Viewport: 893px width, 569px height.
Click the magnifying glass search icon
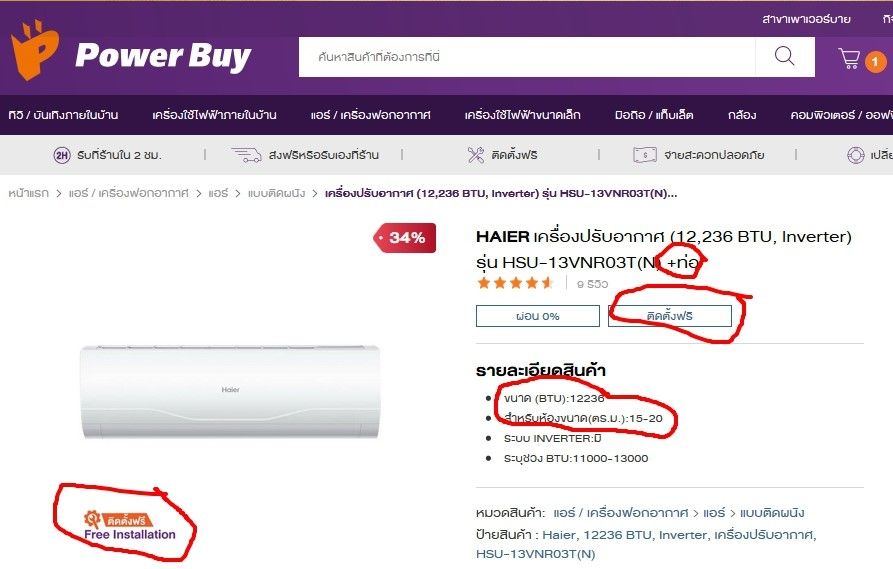tap(784, 56)
